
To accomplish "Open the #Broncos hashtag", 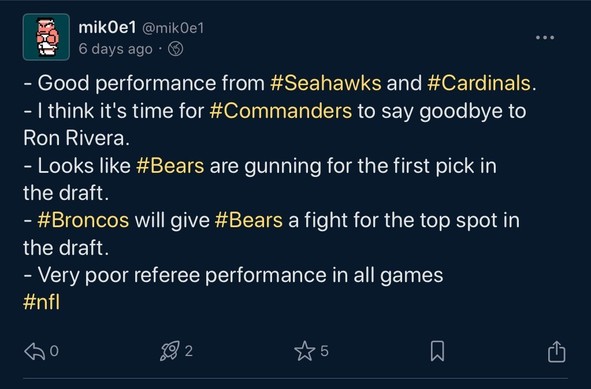I will 83,220.
